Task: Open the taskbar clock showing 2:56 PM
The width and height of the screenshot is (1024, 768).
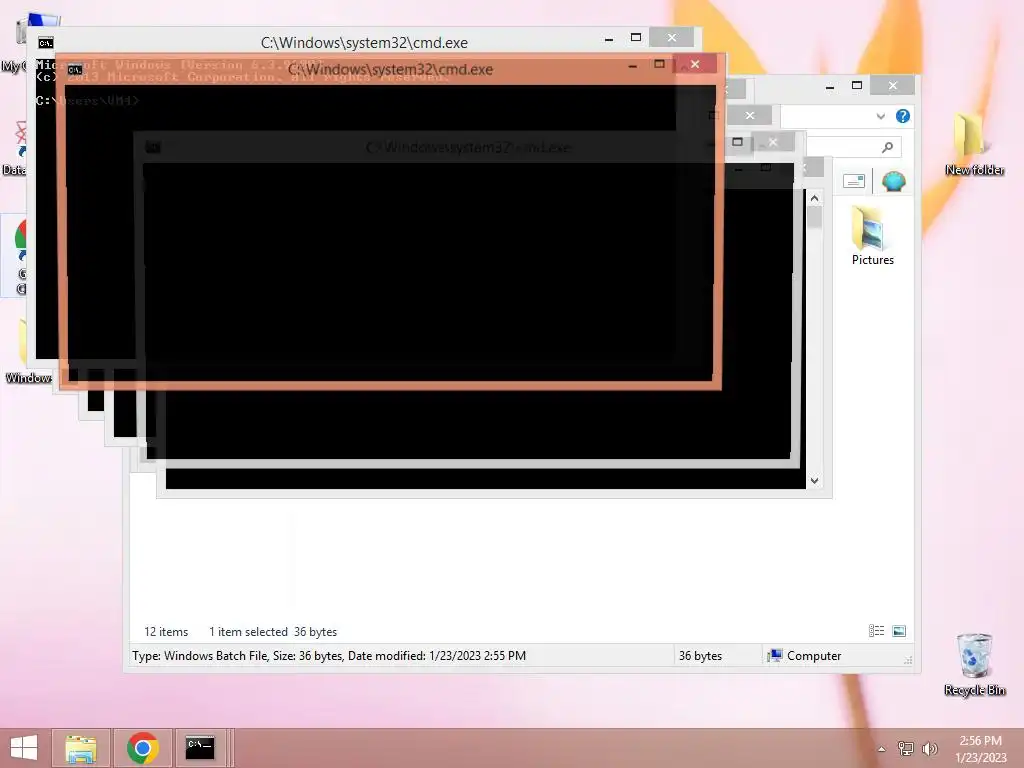Action: (980, 749)
